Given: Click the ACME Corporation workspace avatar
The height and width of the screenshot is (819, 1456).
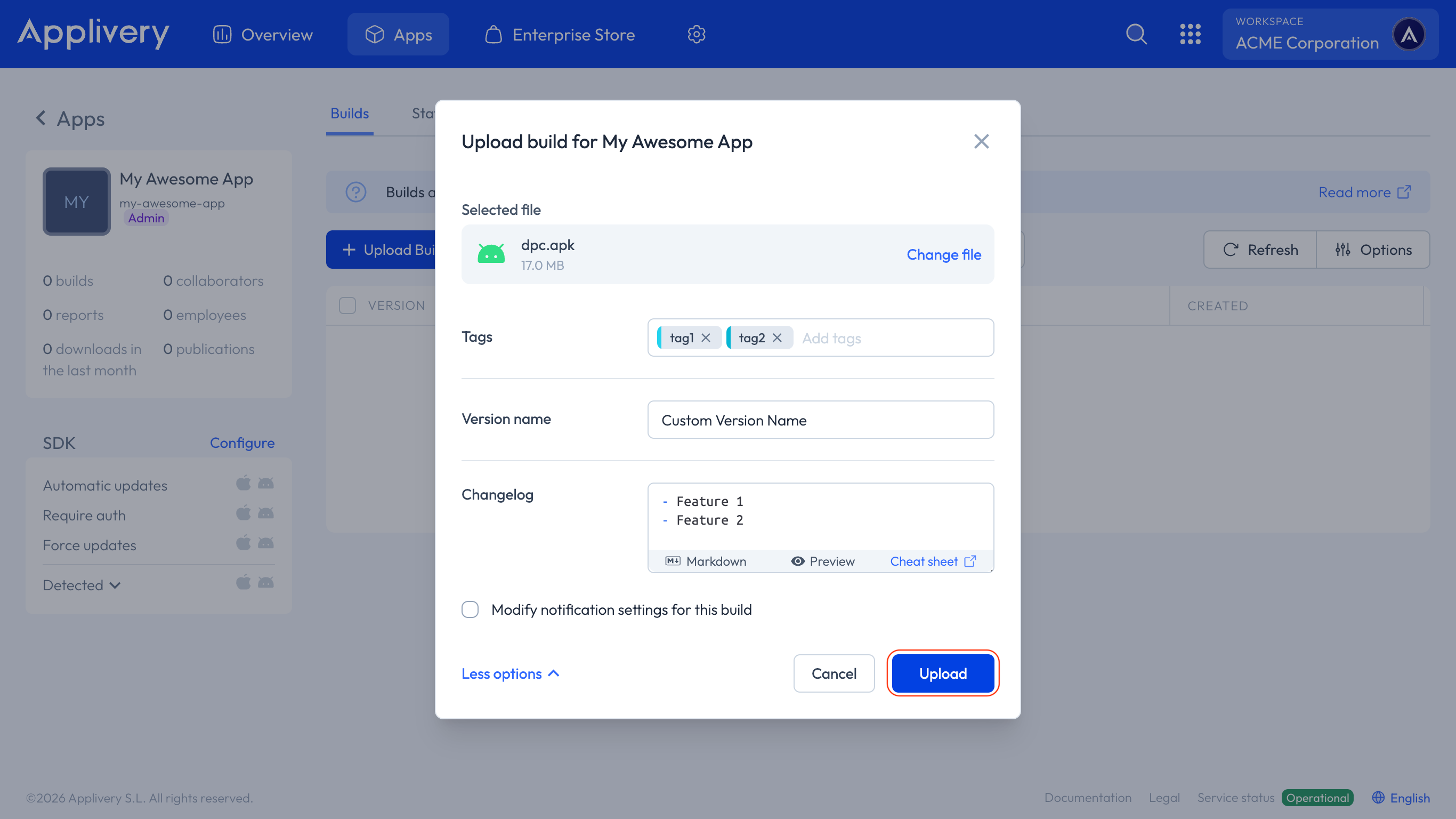Looking at the screenshot, I should [x=1409, y=35].
